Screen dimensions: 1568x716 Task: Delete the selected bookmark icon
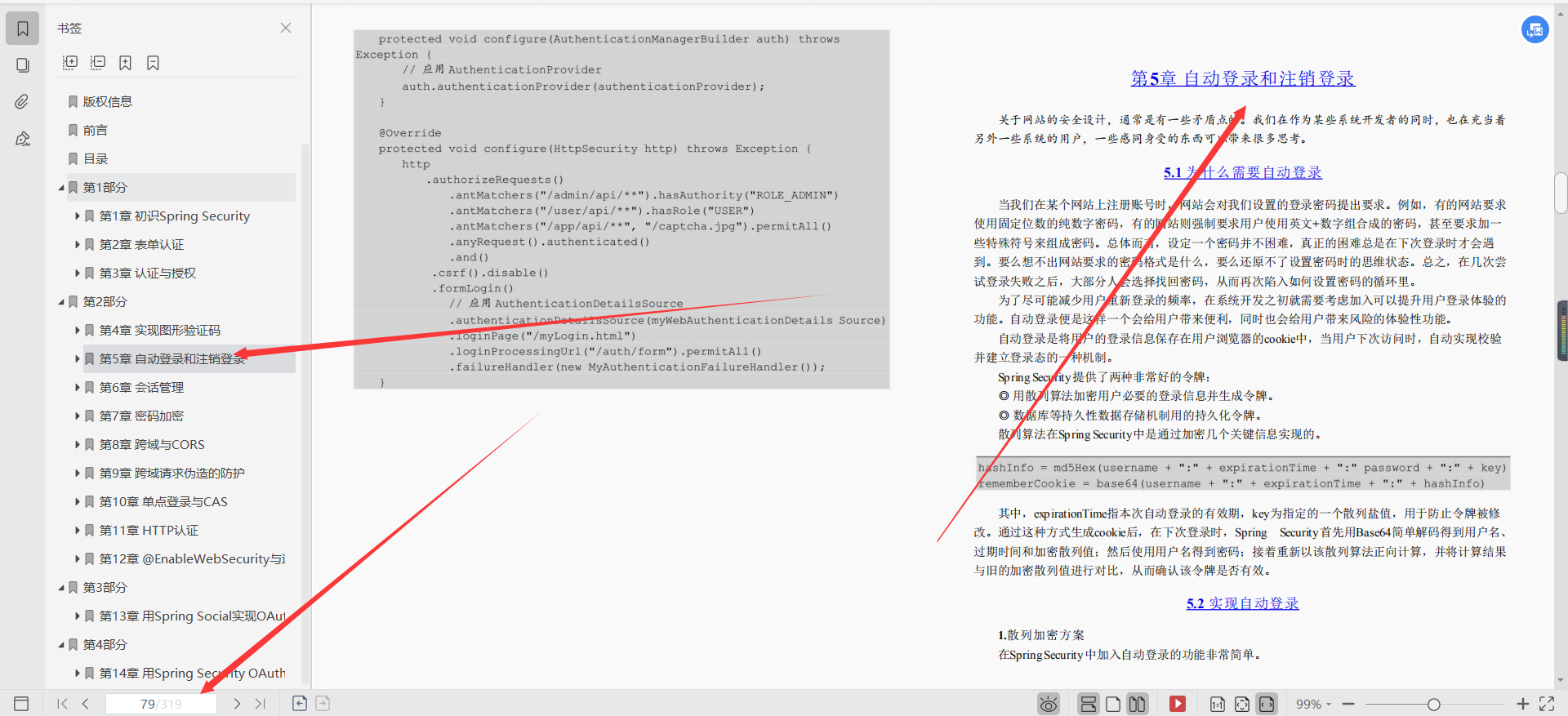point(153,63)
